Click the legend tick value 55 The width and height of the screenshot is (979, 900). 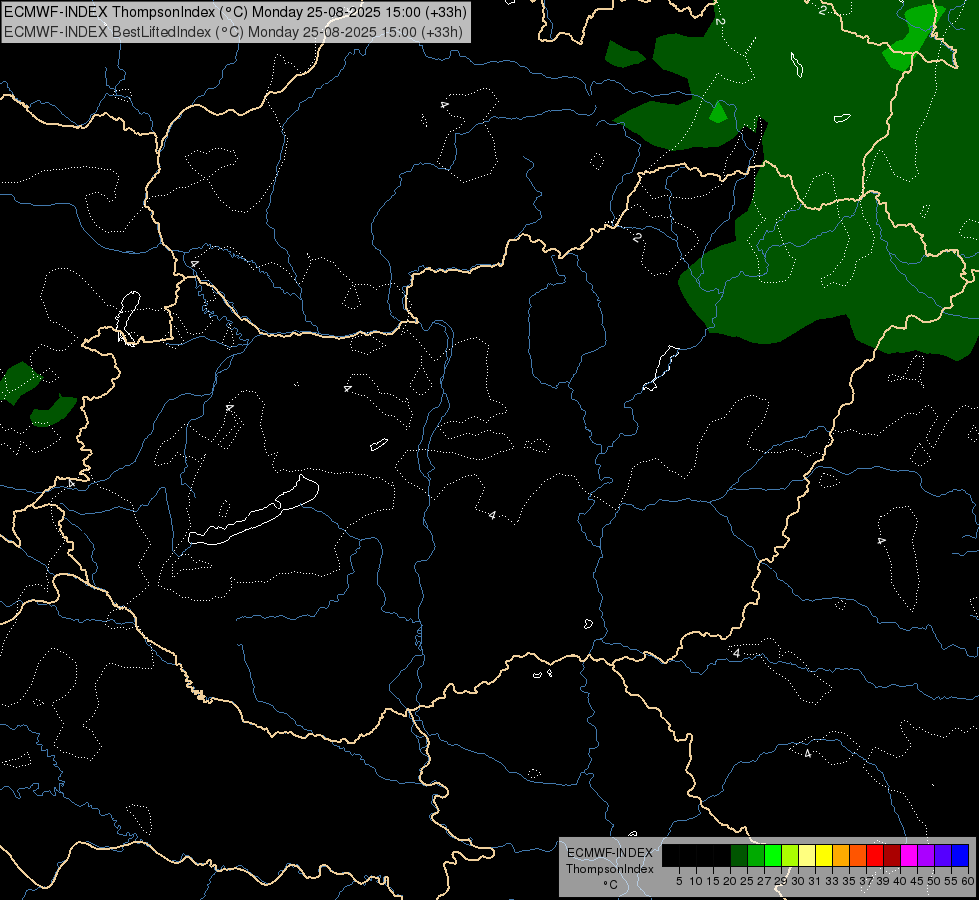pos(951,881)
